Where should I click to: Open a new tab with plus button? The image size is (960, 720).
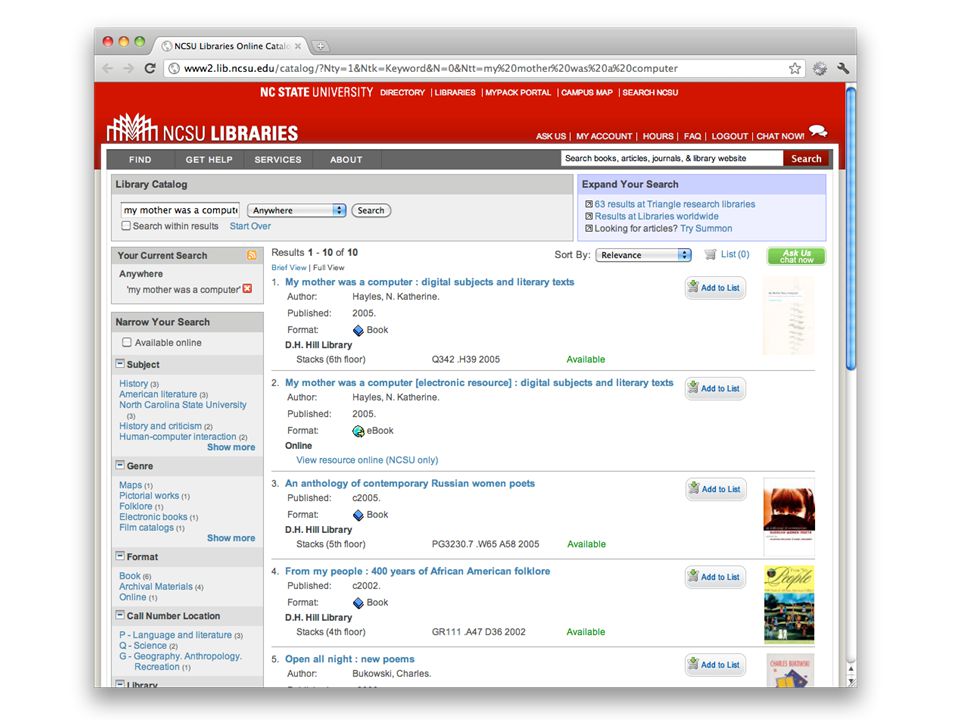point(320,46)
